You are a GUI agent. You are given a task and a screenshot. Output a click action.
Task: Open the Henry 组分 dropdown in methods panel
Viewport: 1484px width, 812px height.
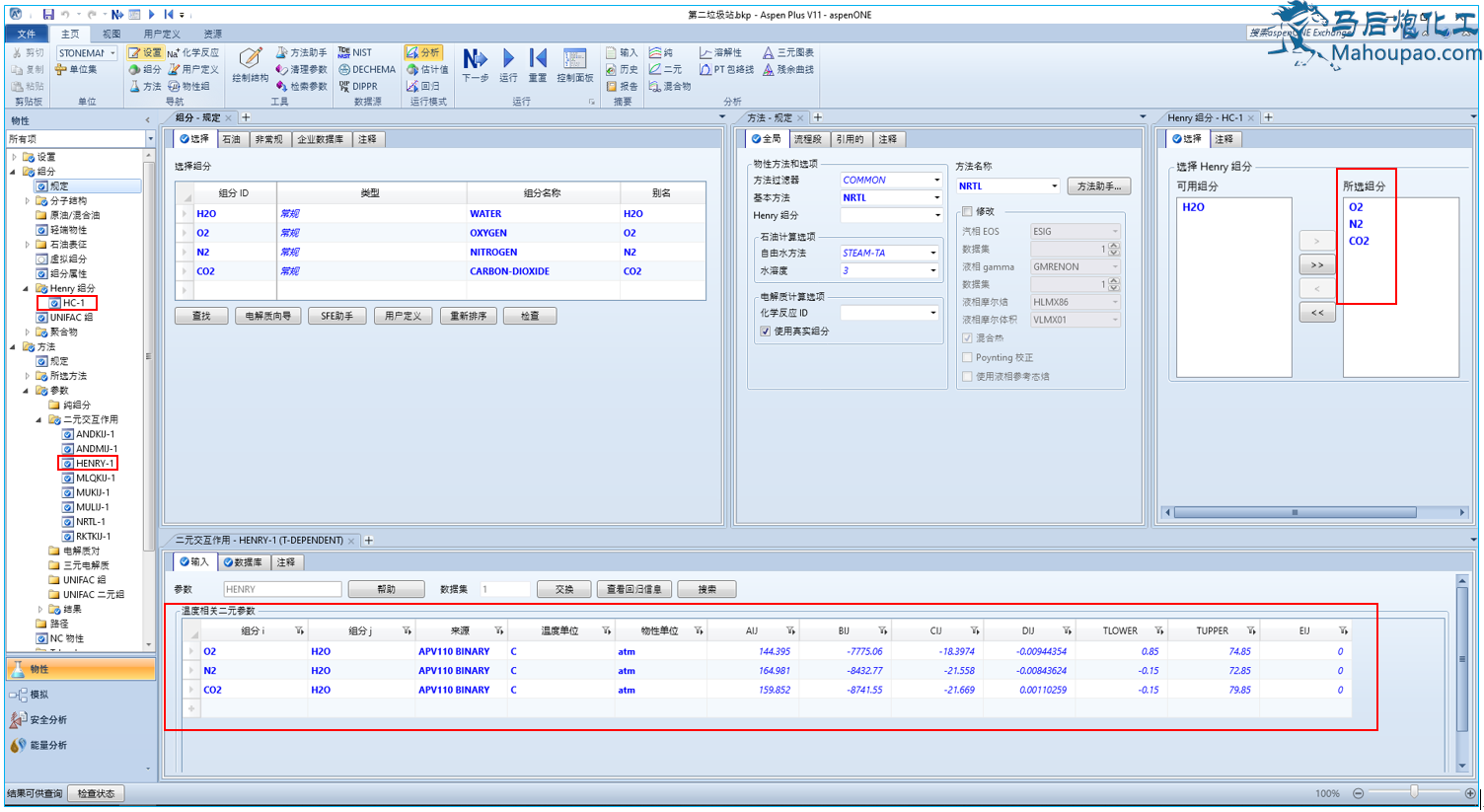coord(936,215)
